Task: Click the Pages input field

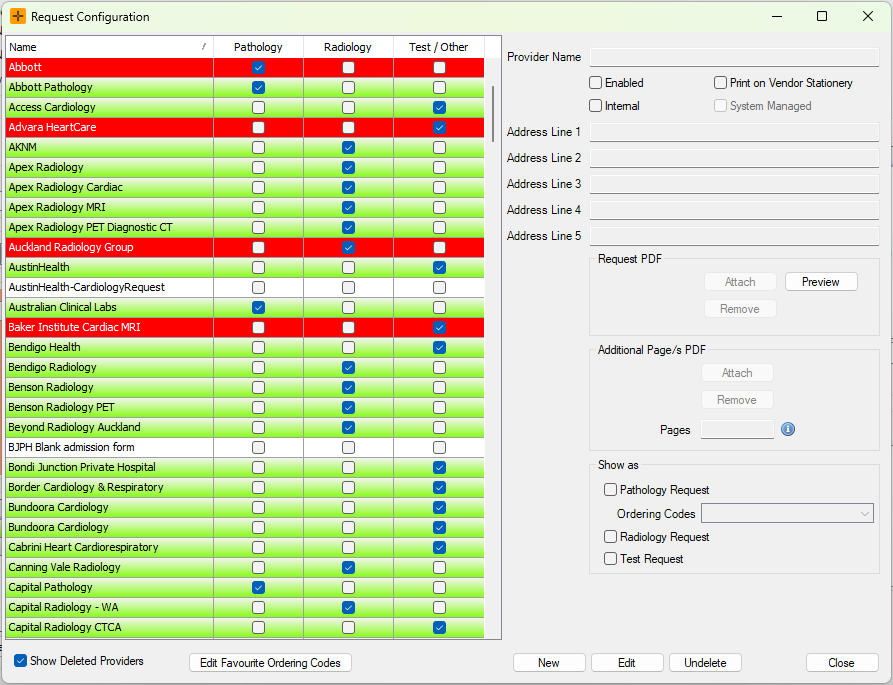Action: (x=738, y=429)
